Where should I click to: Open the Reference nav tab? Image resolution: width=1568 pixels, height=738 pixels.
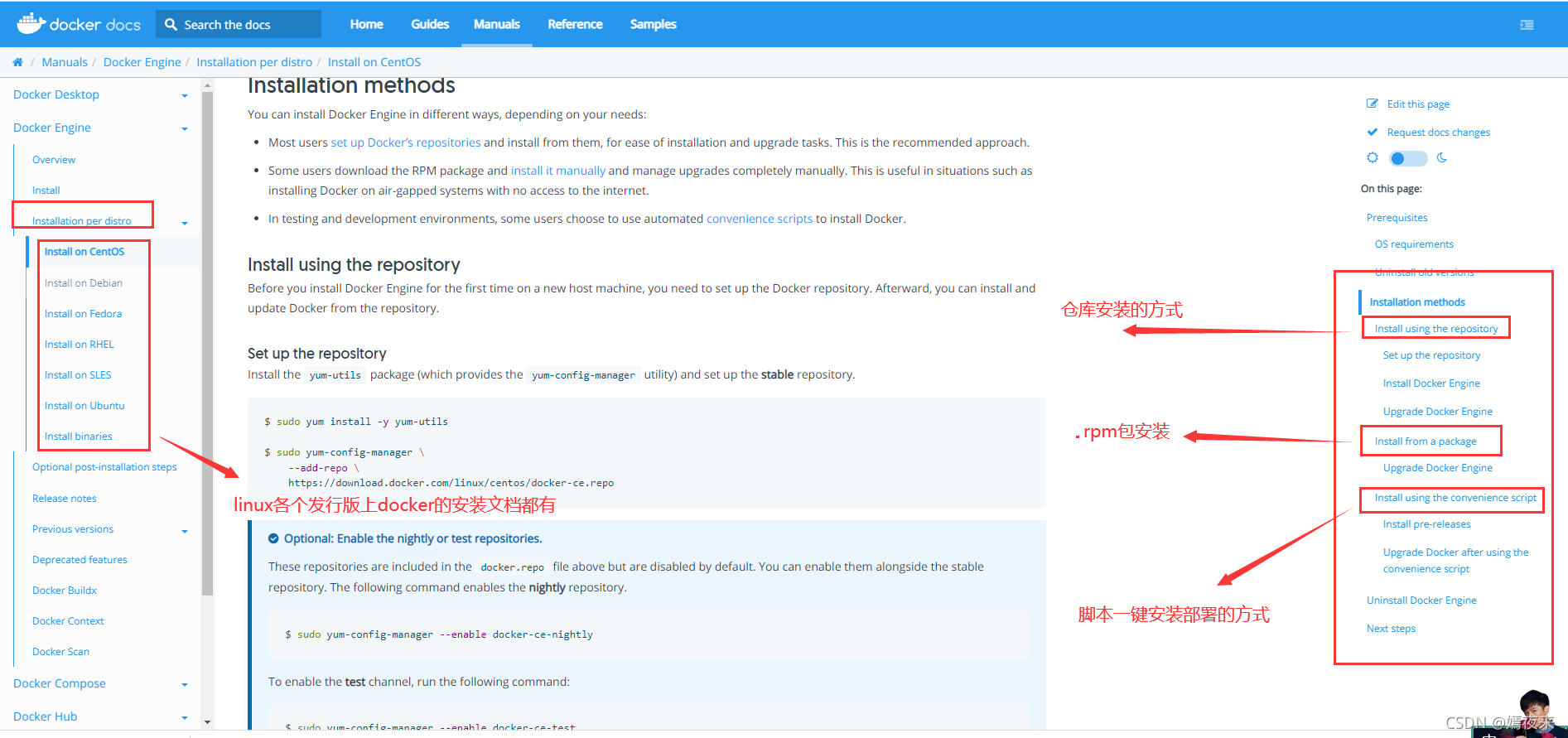click(575, 24)
